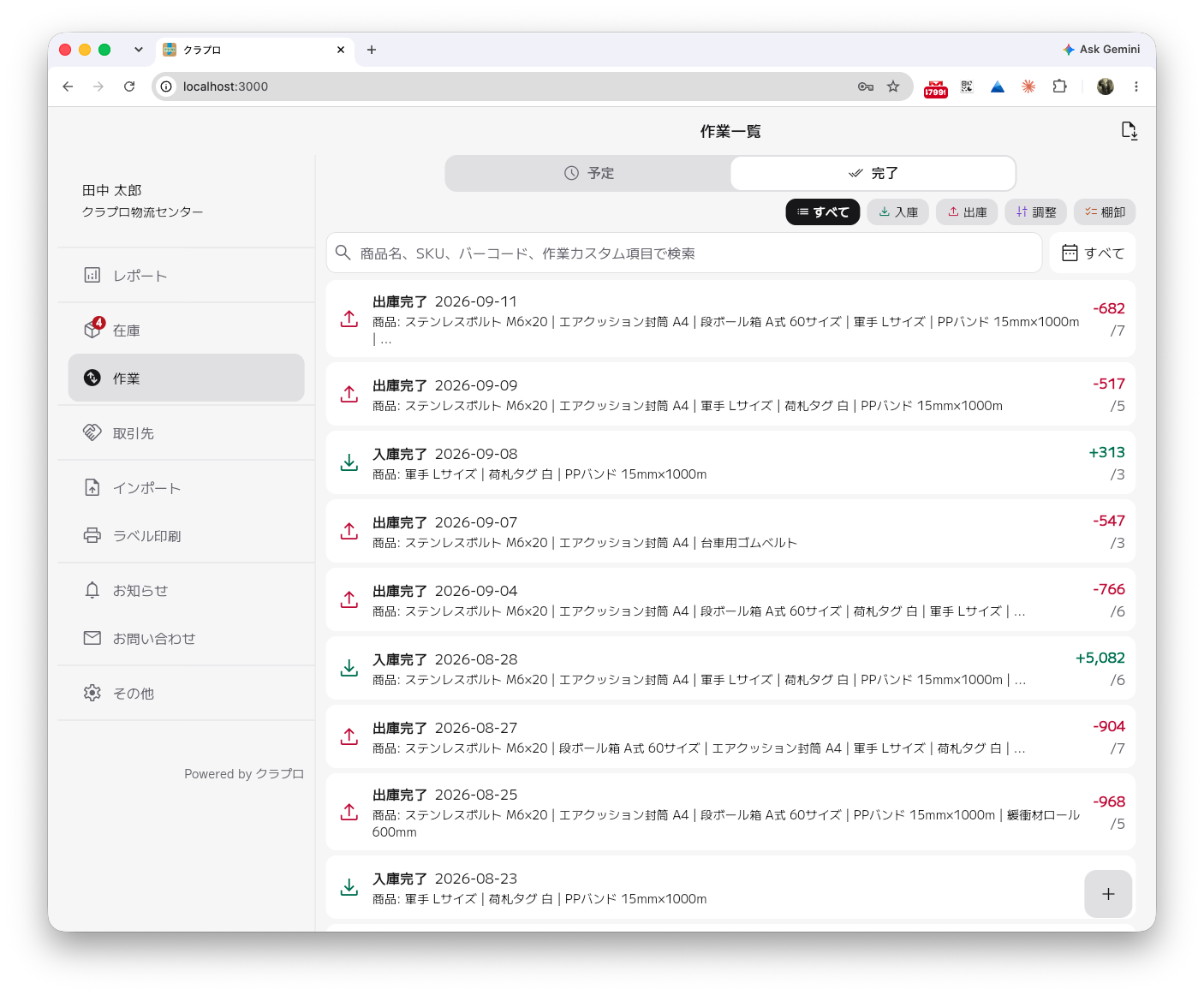Image resolution: width=1204 pixels, height=995 pixels.
Task: Click the item search field
Action: click(683, 253)
